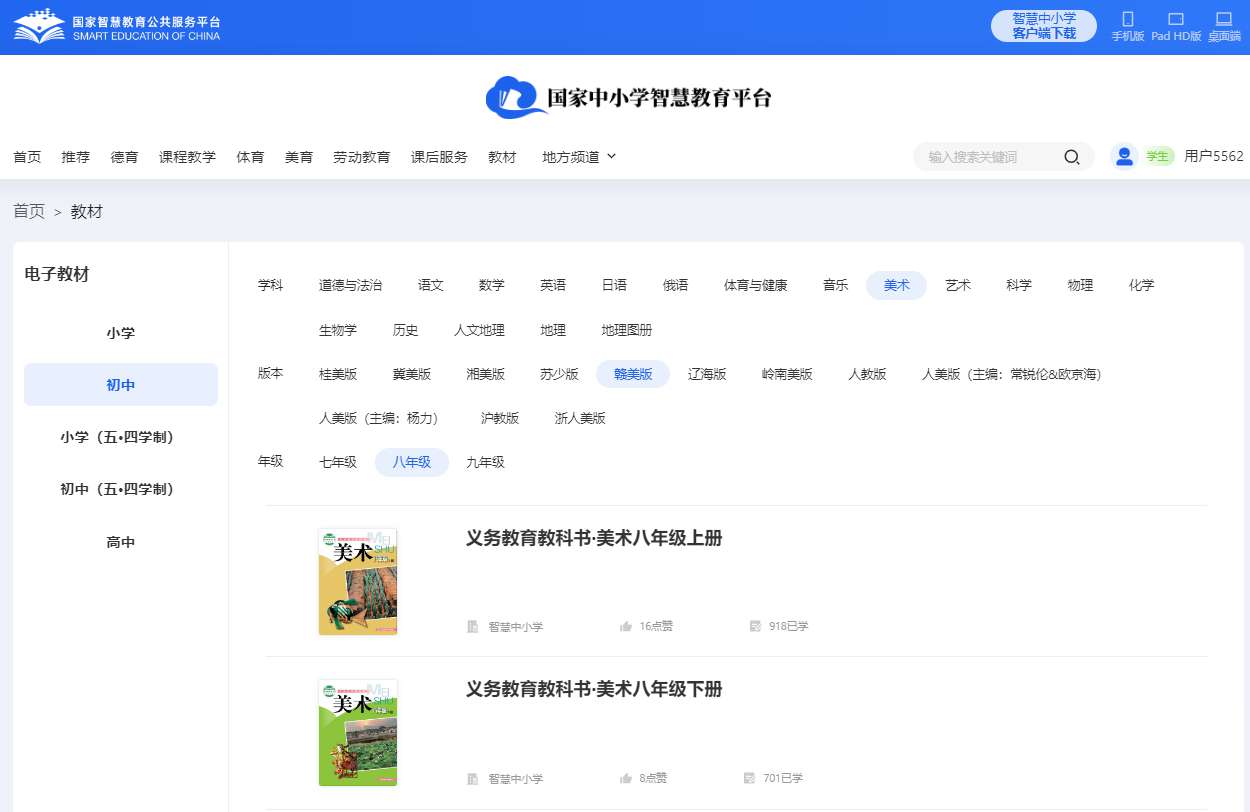Open the 德育 navigation item
Image resolution: width=1250 pixels, height=812 pixels.
pyautogui.click(x=125, y=157)
